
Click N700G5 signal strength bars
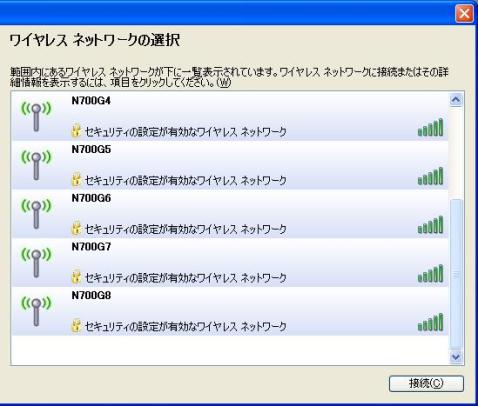(431, 176)
